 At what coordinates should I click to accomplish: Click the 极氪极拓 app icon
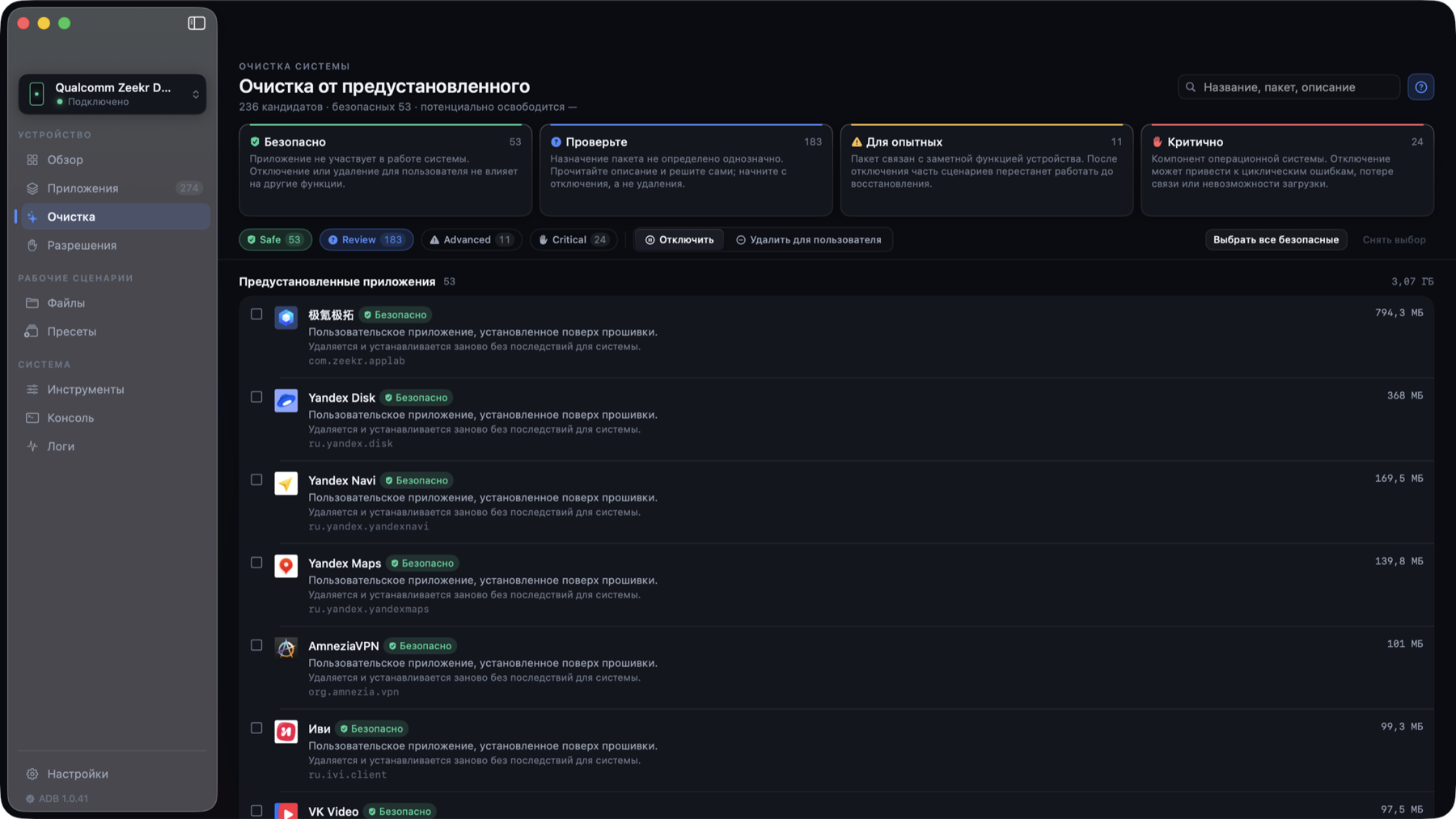286,318
